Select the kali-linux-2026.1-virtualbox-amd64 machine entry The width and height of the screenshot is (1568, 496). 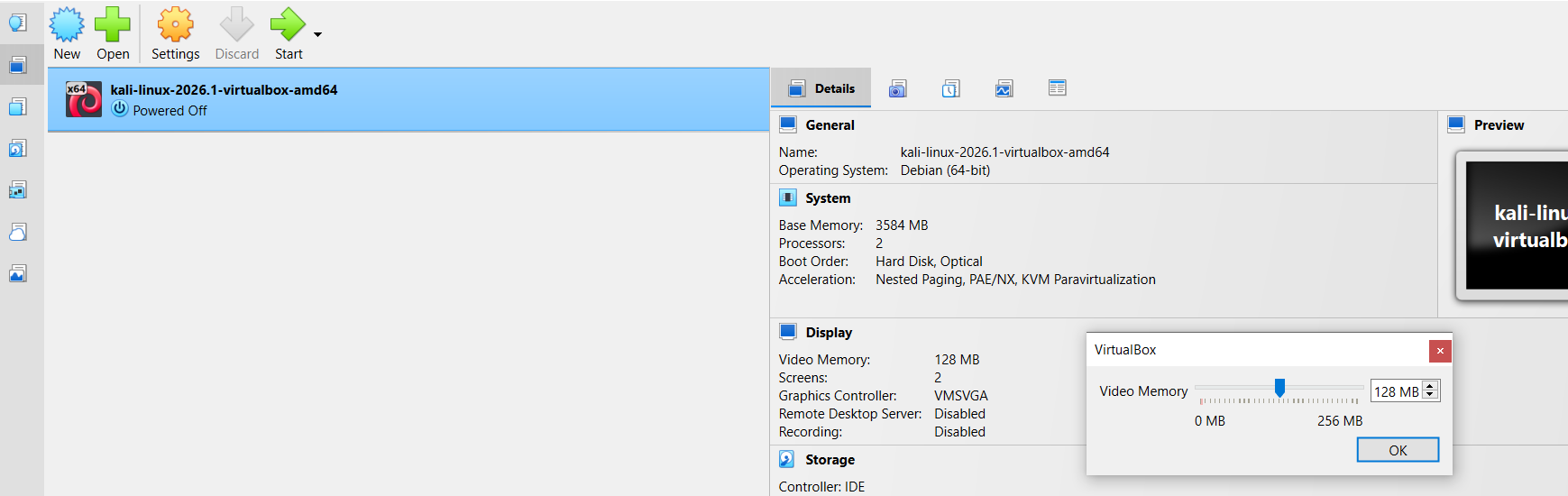click(x=408, y=100)
